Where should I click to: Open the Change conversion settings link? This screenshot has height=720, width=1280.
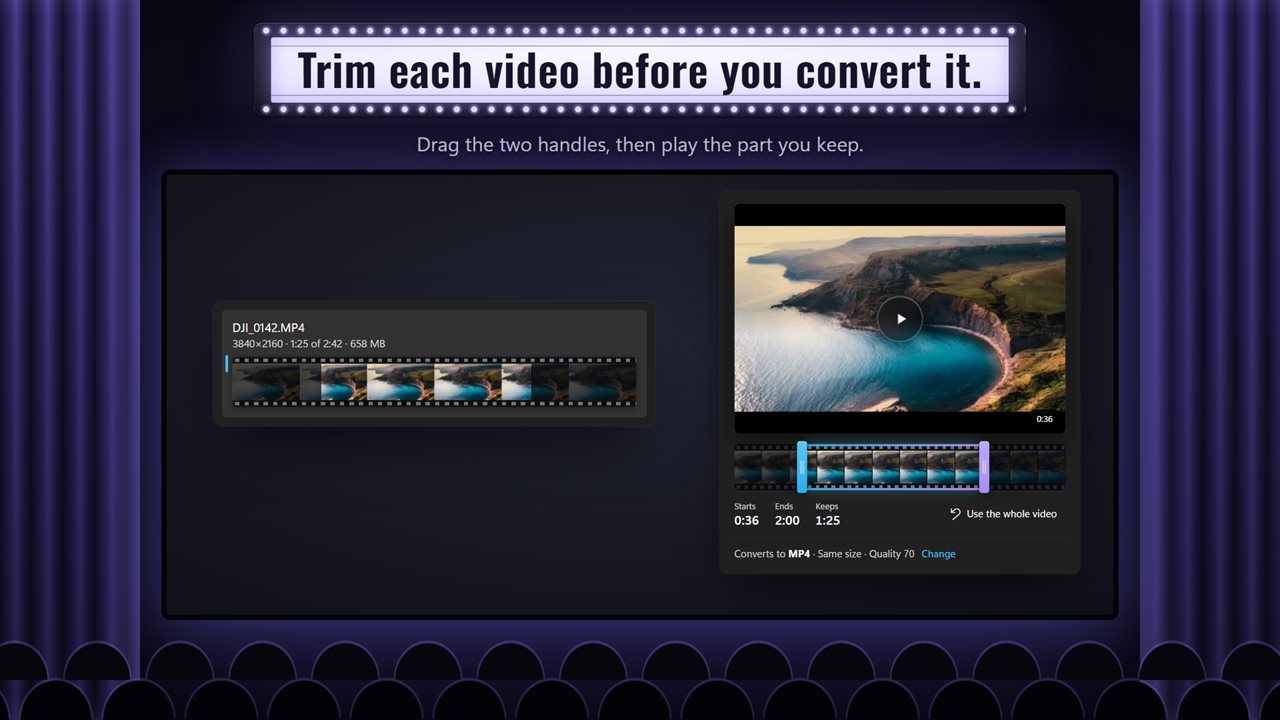[x=938, y=554]
